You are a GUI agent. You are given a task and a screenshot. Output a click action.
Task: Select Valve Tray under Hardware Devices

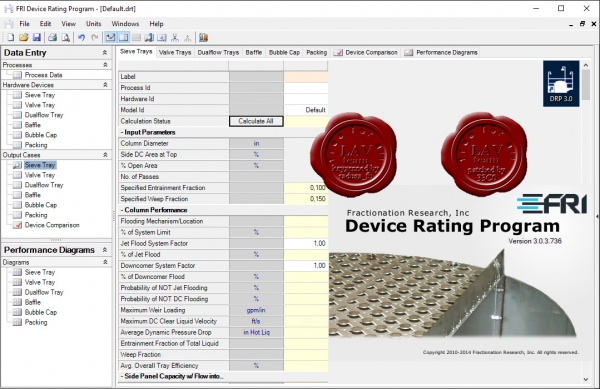40,105
